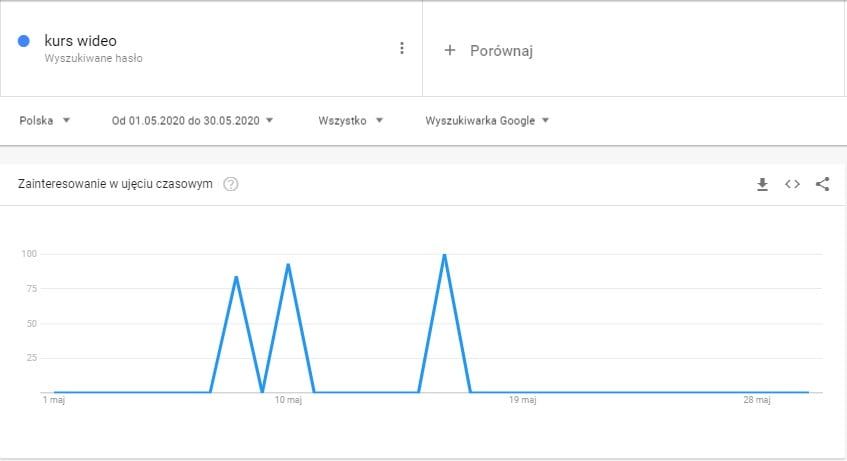Click the blue dot beside kurs wideo
The image size is (847, 461).
click(24, 41)
